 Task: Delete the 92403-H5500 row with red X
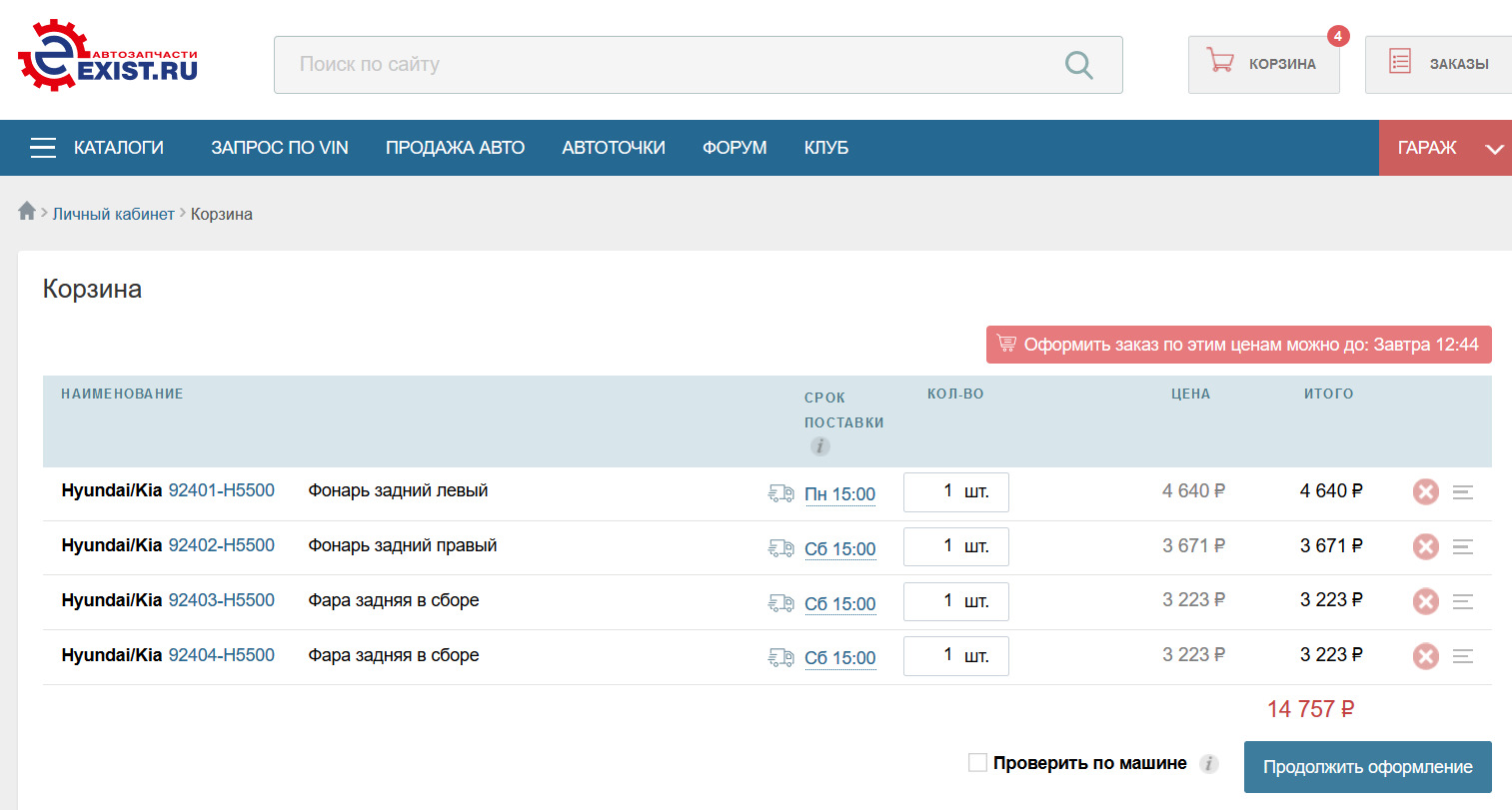click(x=1425, y=601)
